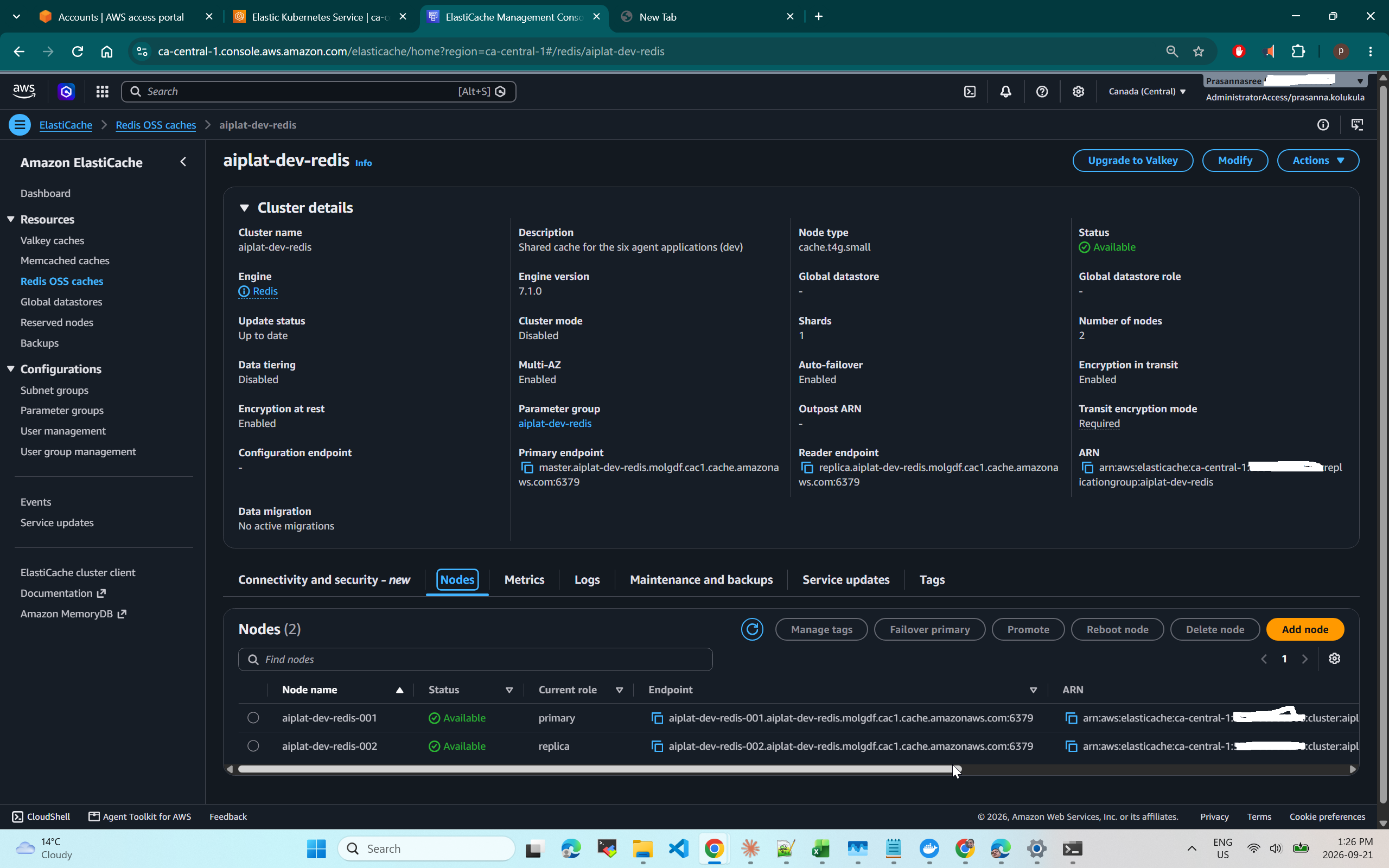The image size is (1389, 868).
Task: Open Visual Studio Code from taskbar
Action: point(678,848)
